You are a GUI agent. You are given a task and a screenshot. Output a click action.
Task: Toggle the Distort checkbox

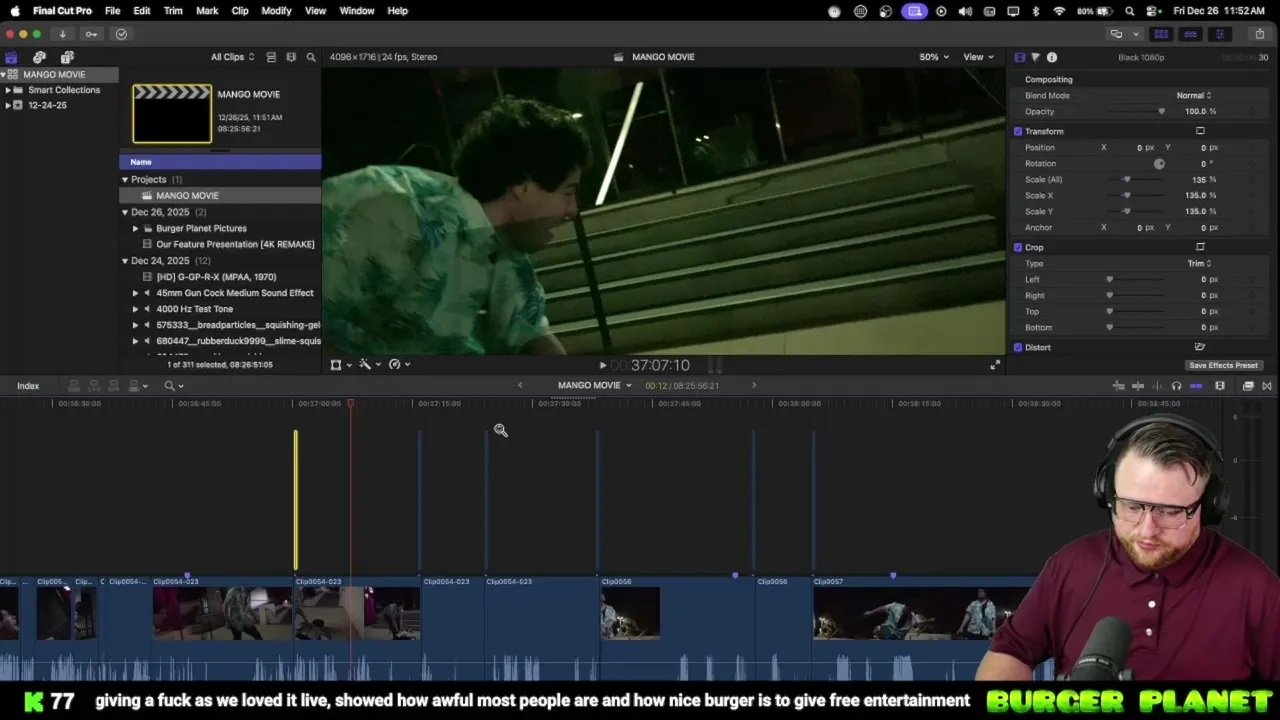pyautogui.click(x=1018, y=347)
